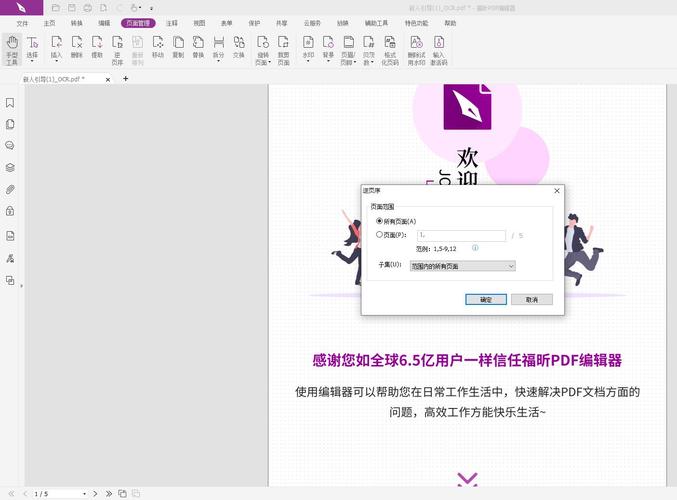Click the 取消 (Cancel) button
The width and height of the screenshot is (677, 500).
531,299
